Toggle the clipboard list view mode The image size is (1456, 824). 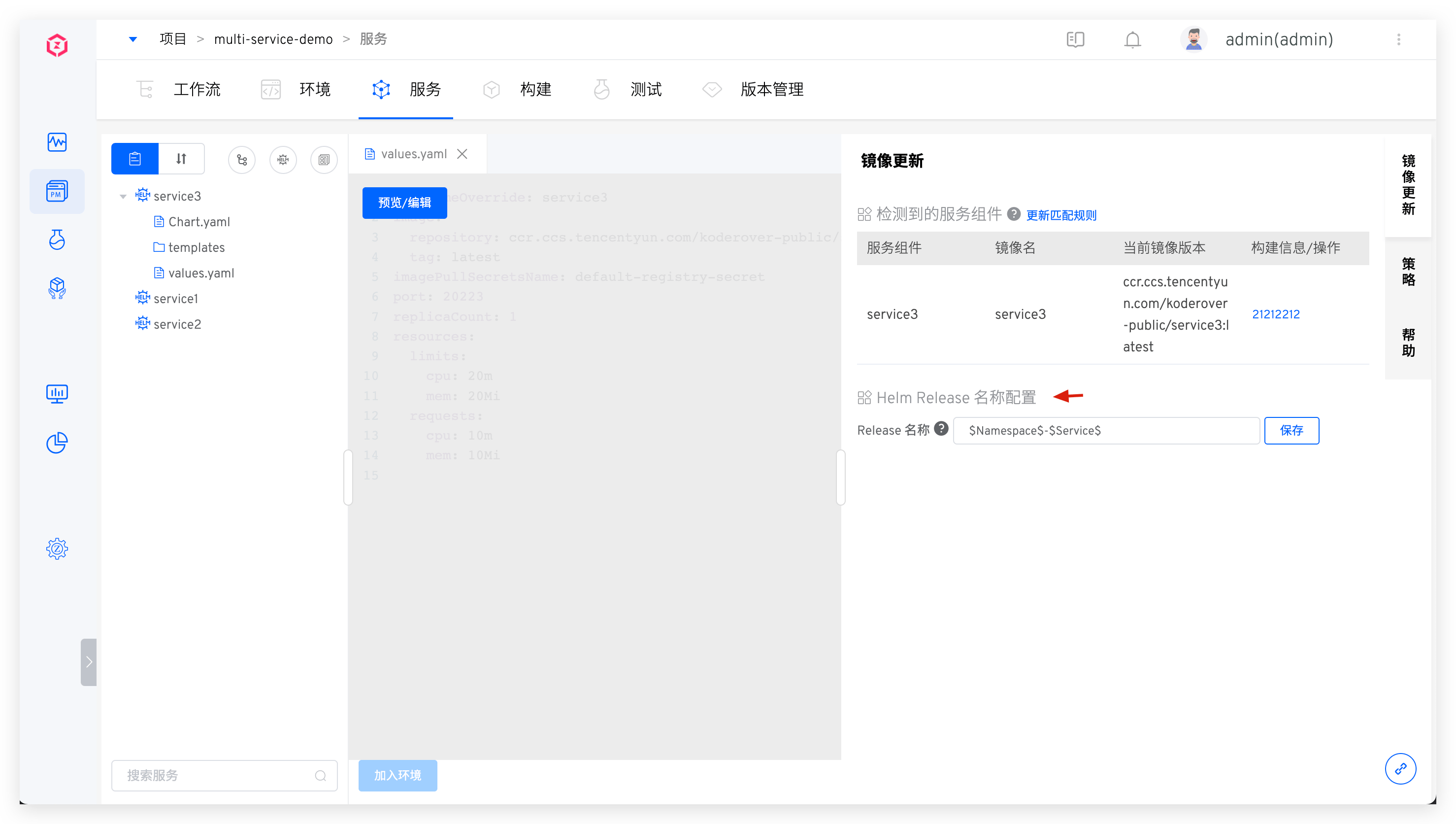click(134, 159)
